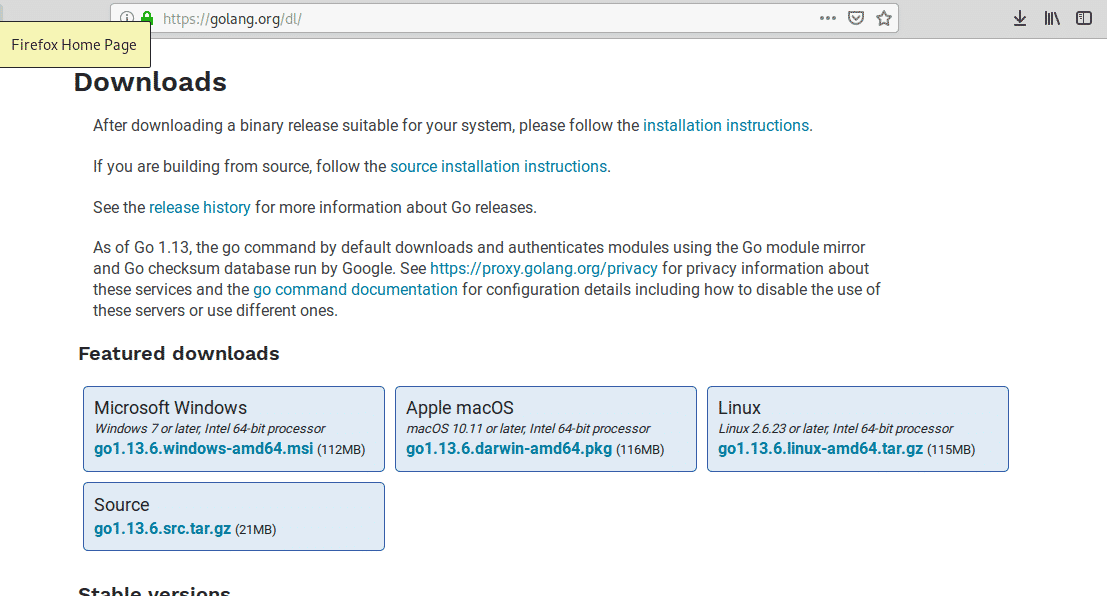The height and width of the screenshot is (596, 1107).
Task: Click the green padlock security icon
Action: coord(147,18)
